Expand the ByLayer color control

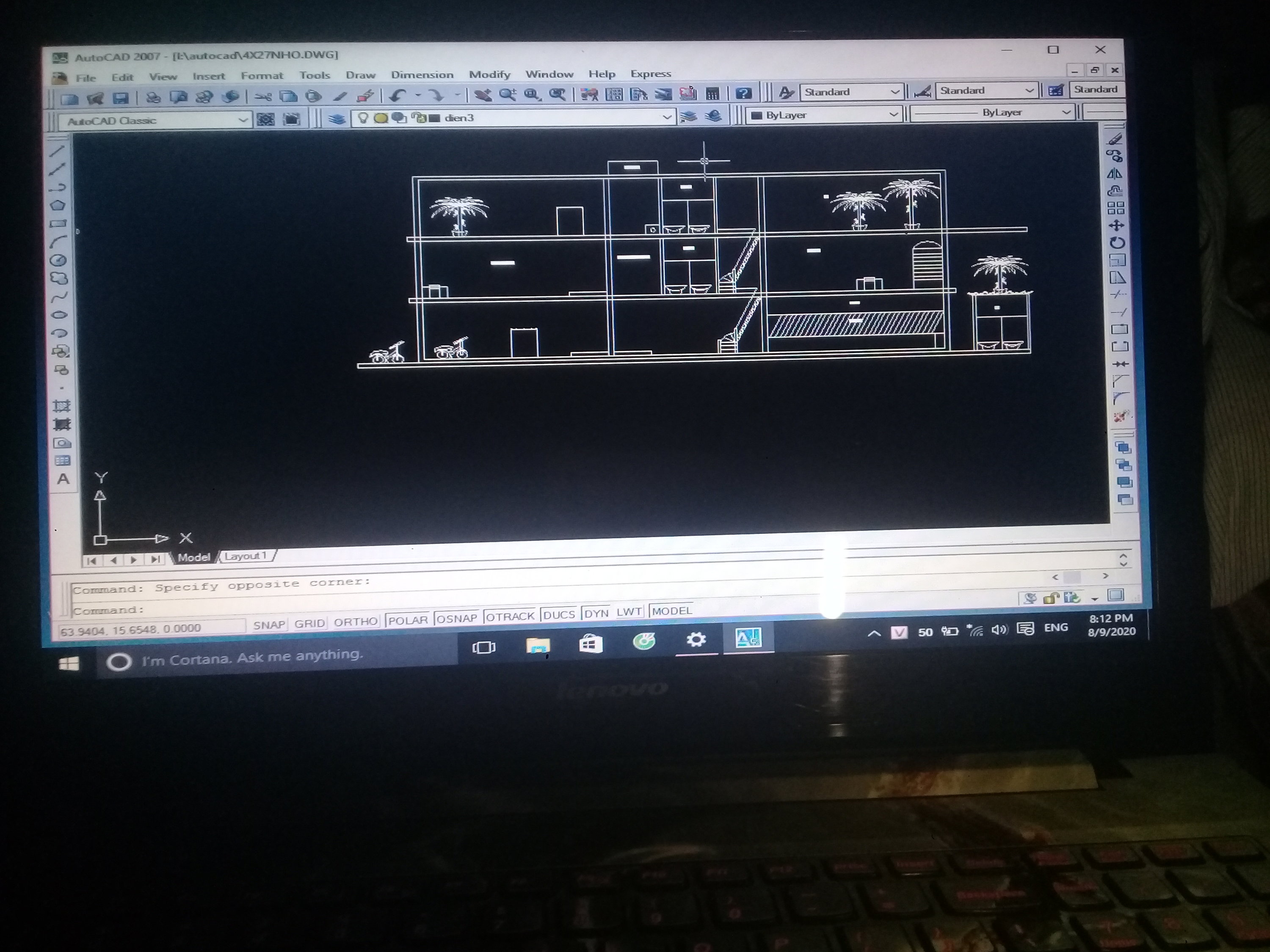(x=893, y=114)
